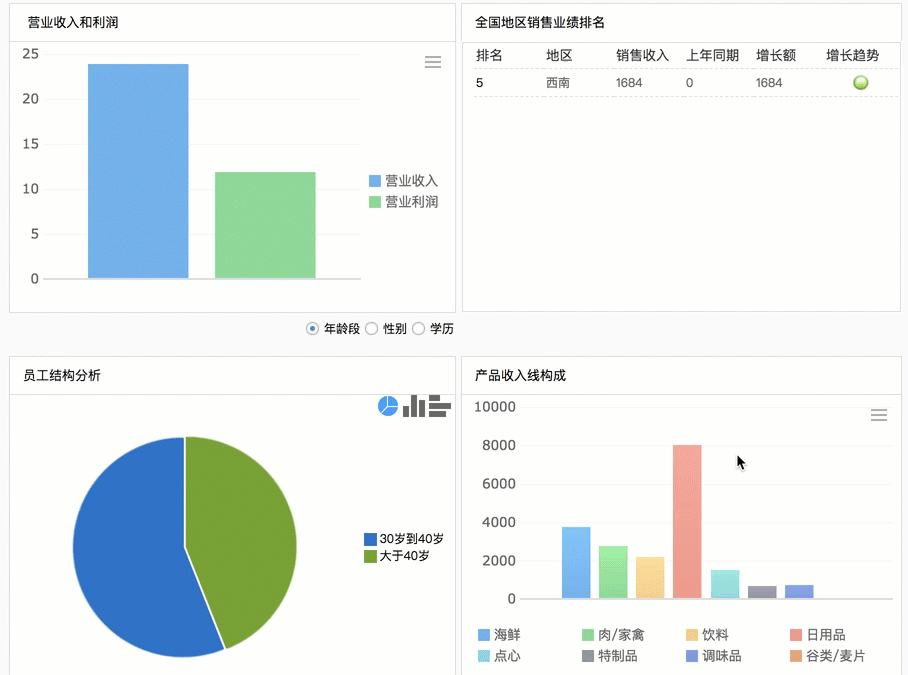This screenshot has height=675, width=908.
Task: Open revenue chart hamburger menu
Action: click(433, 62)
